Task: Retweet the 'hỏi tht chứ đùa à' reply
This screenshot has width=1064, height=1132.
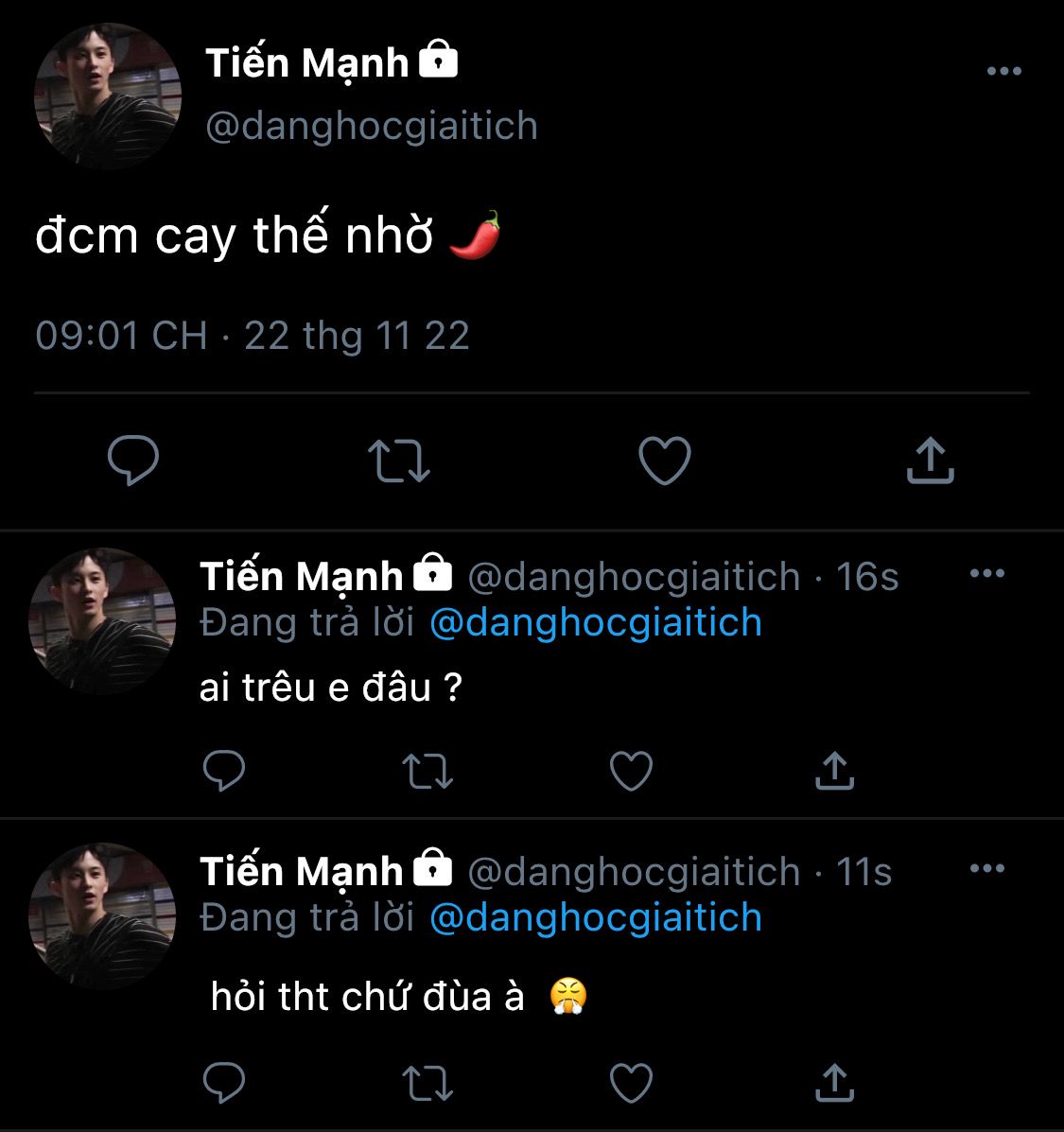Action: coord(427,1083)
